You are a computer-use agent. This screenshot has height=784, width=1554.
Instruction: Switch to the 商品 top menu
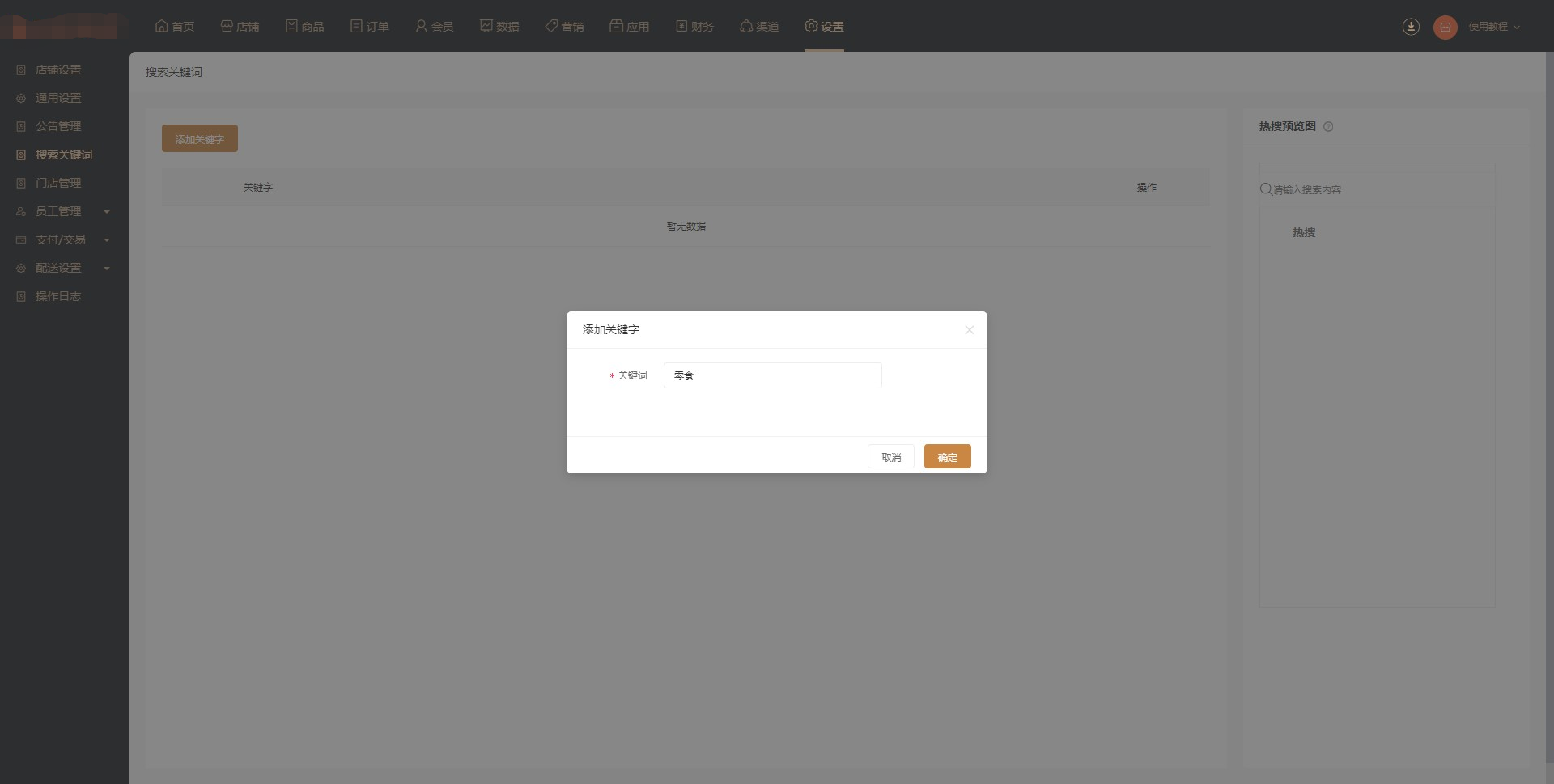pyautogui.click(x=304, y=27)
